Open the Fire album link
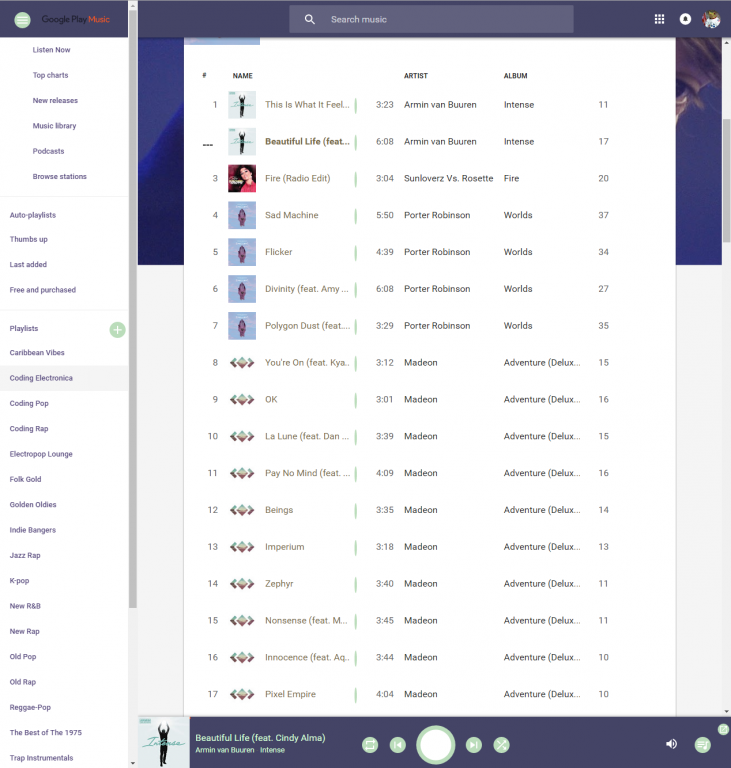Screen dimensions: 731x768 pyautogui.click(x=511, y=178)
